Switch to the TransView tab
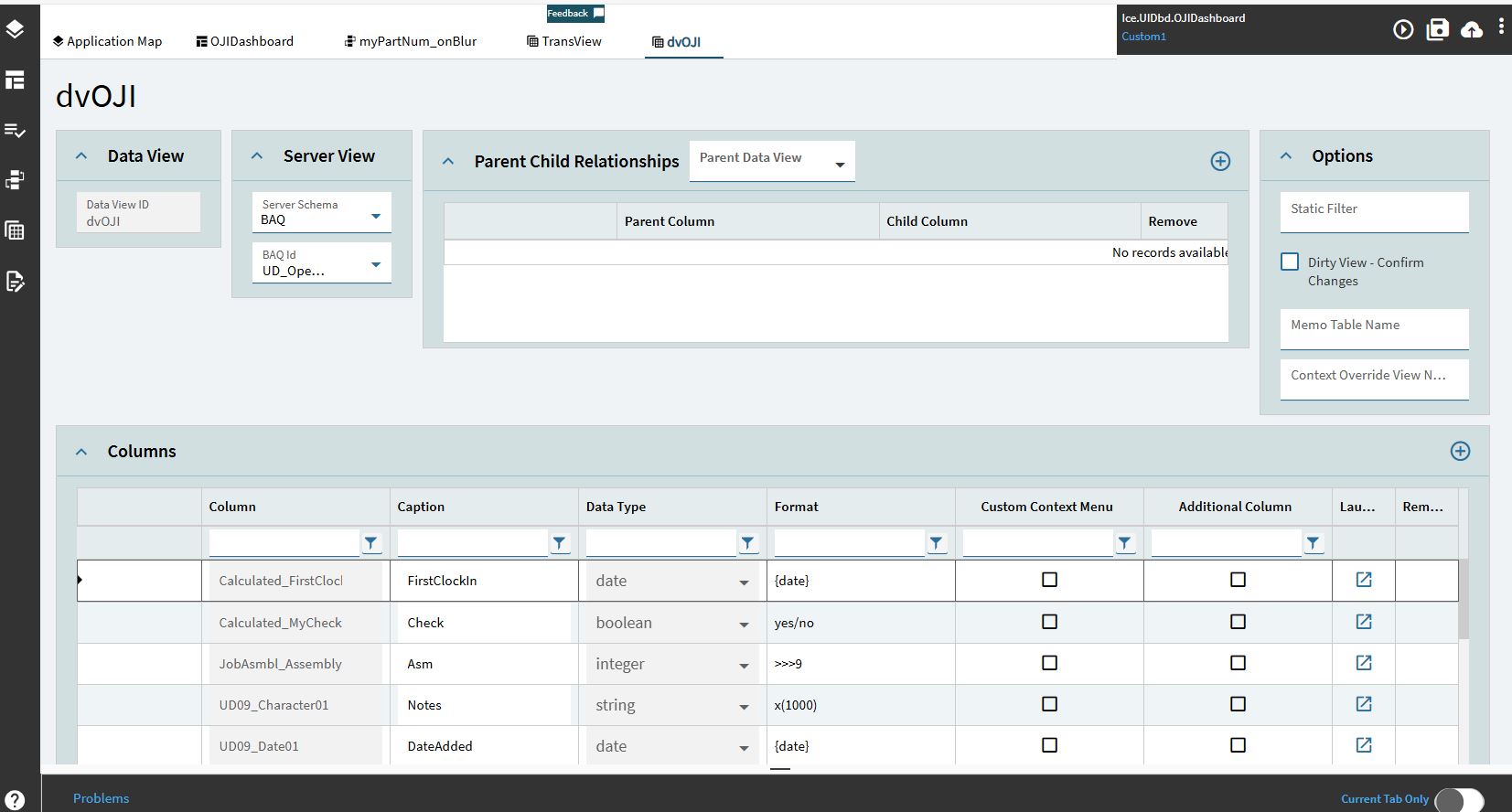Screen dimensions: 1512x812 click(564, 41)
